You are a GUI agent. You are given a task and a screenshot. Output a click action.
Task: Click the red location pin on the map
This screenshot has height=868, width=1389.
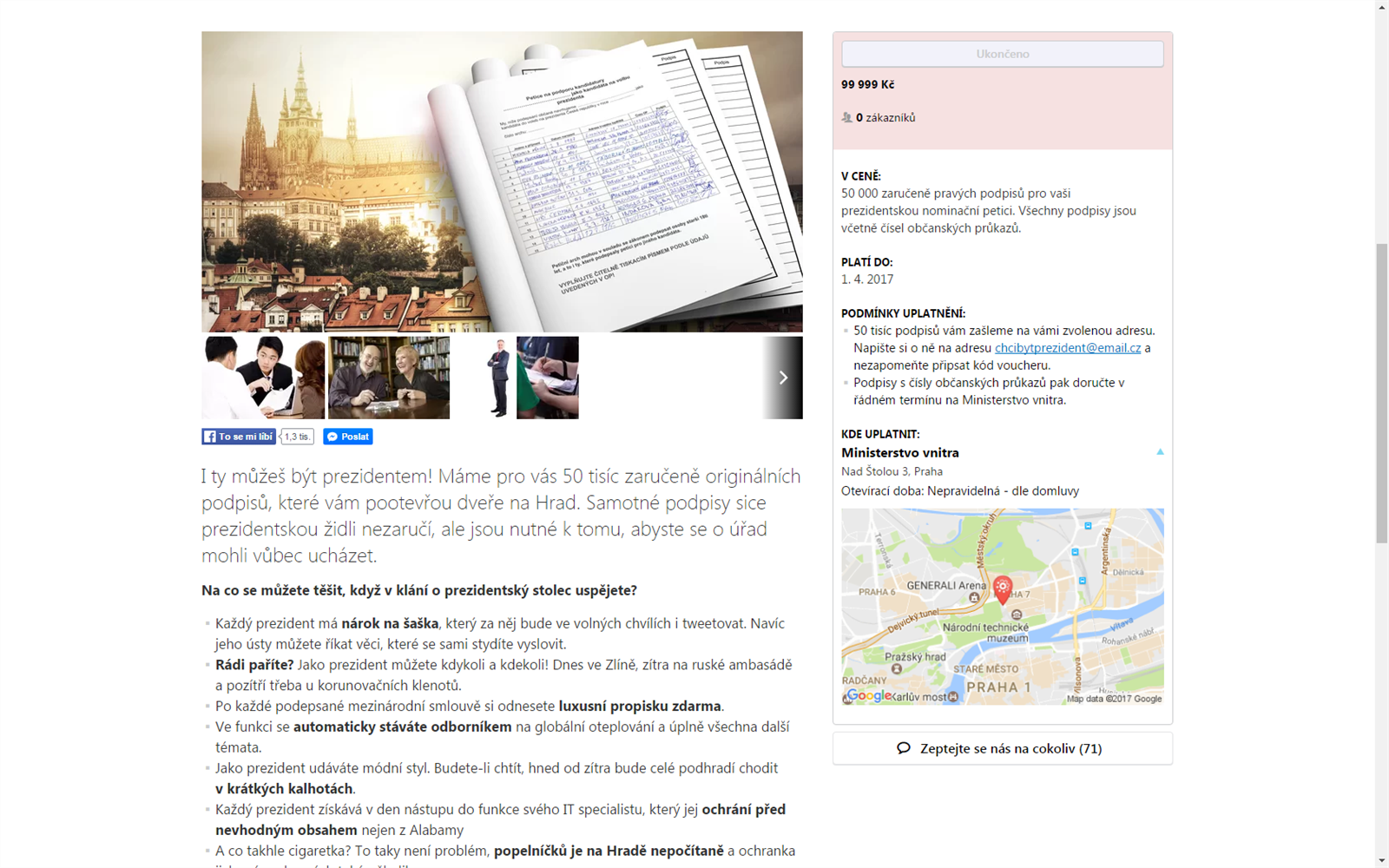pos(1002,589)
